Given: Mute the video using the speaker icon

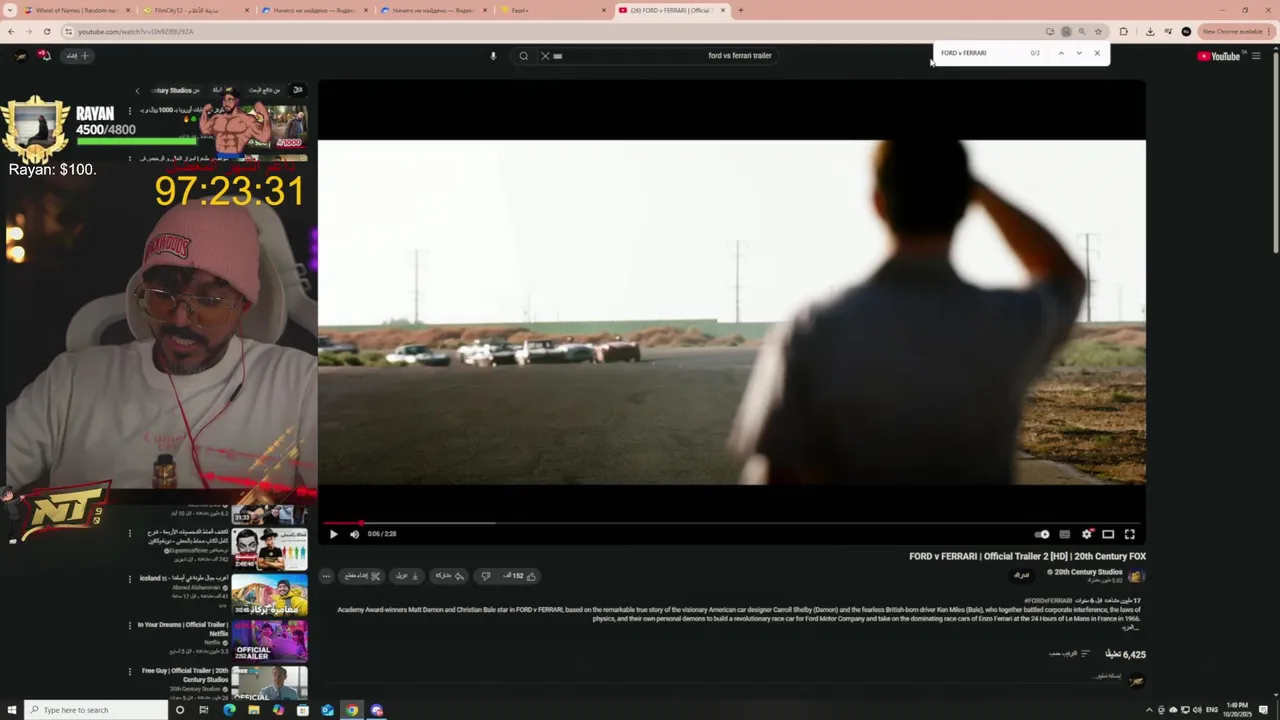Looking at the screenshot, I should pyautogui.click(x=354, y=534).
